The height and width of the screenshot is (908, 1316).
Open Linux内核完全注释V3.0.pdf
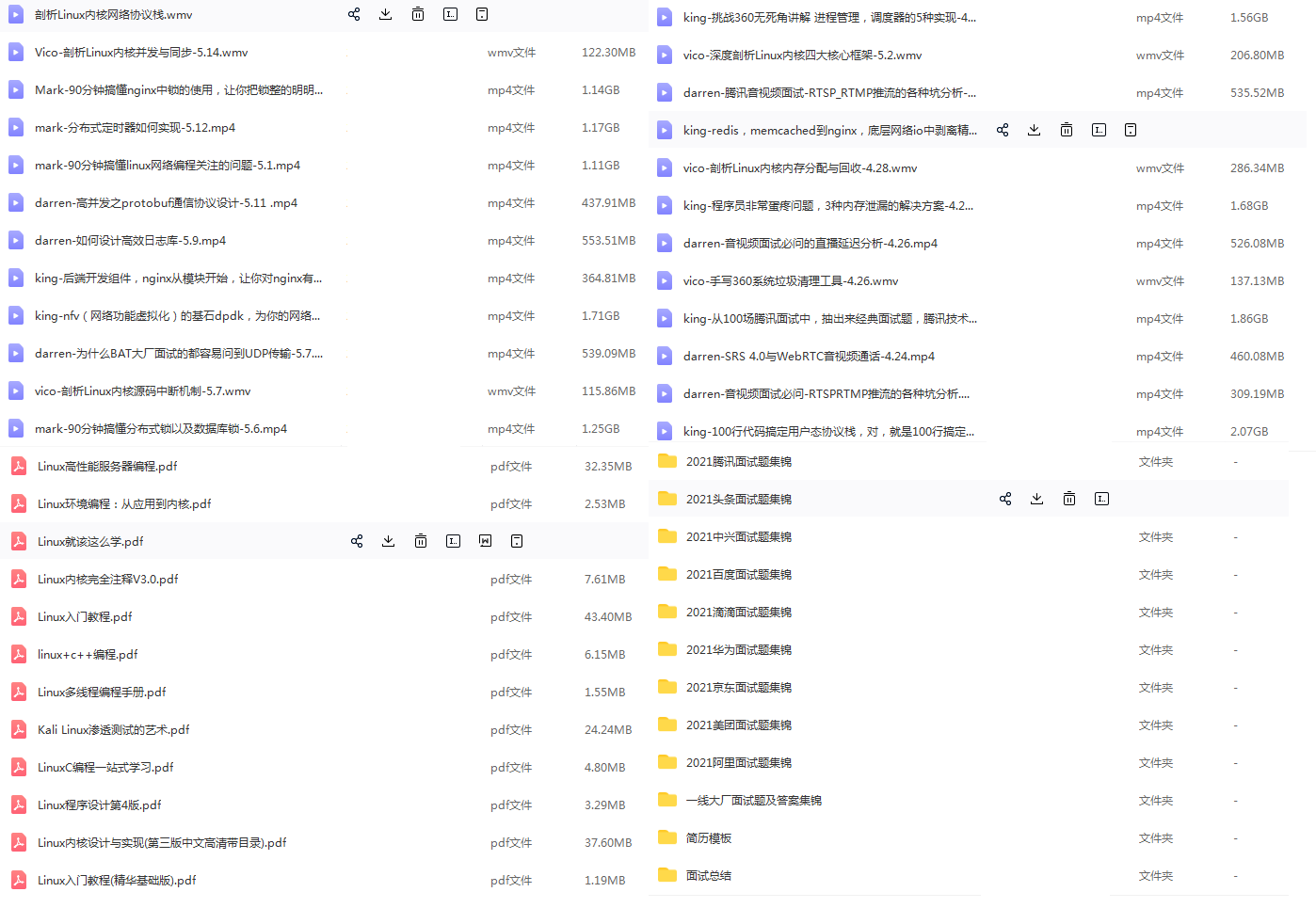(108, 579)
